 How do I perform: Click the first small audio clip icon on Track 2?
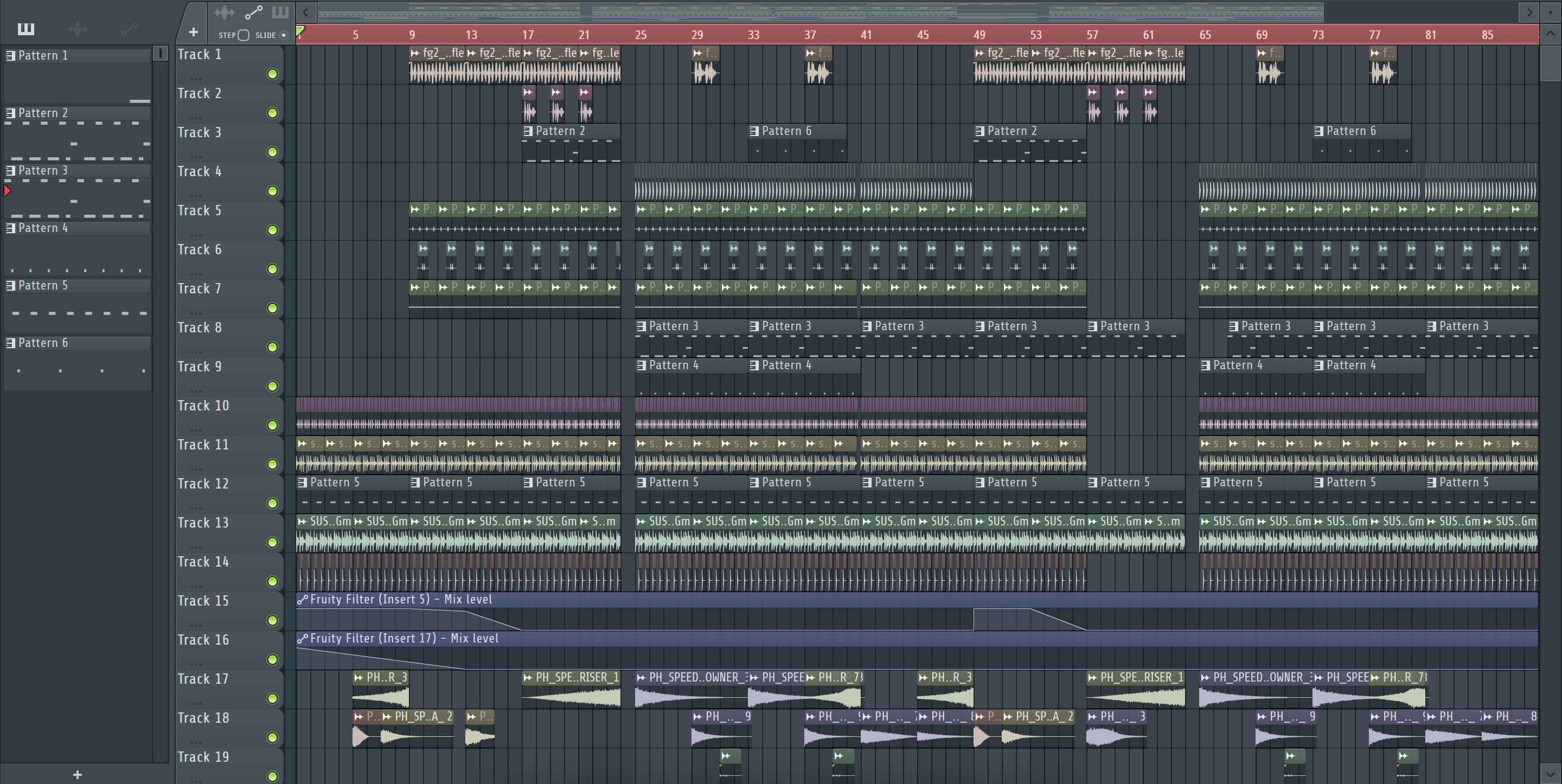coord(528,92)
